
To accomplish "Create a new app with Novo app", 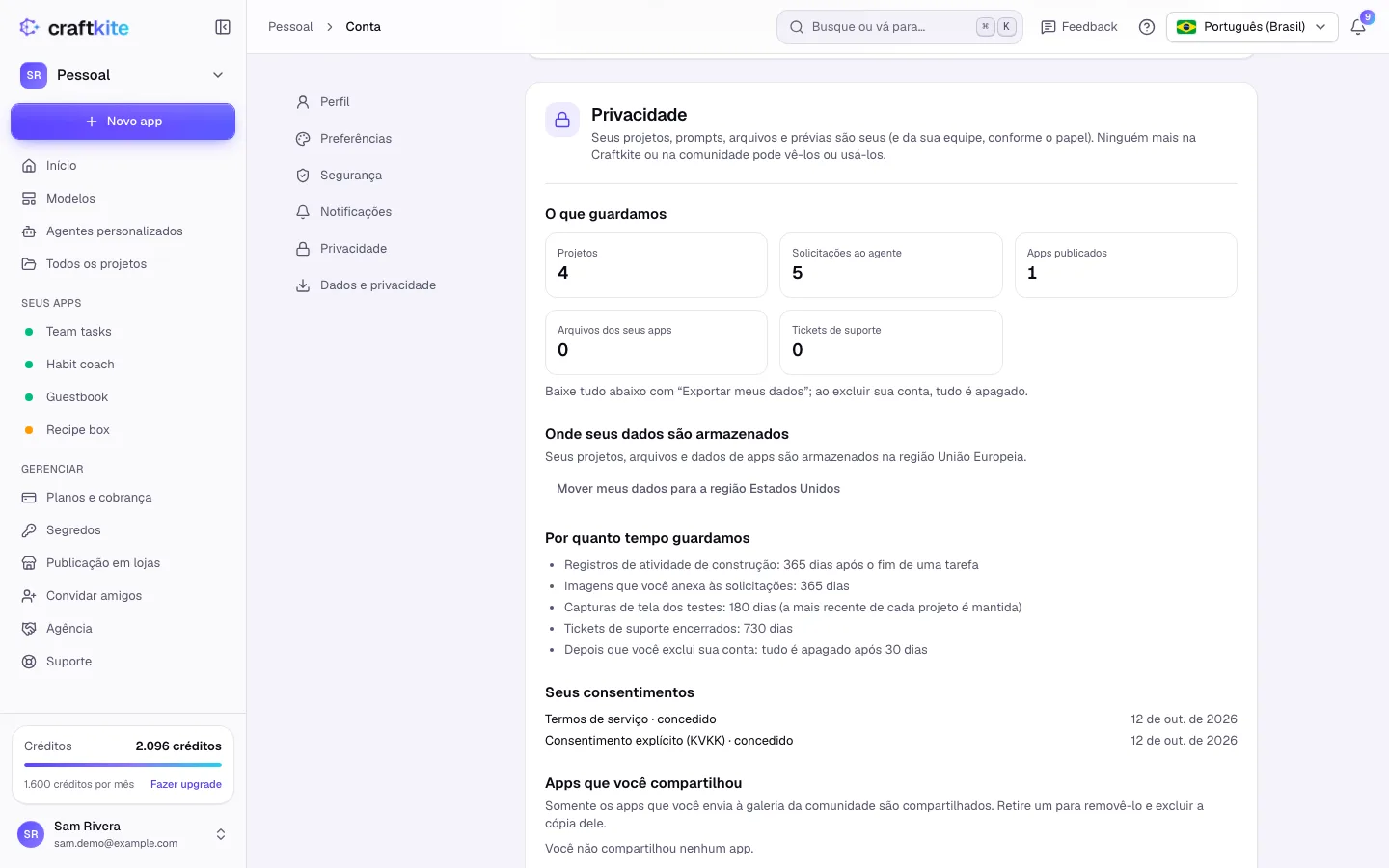I will (123, 122).
